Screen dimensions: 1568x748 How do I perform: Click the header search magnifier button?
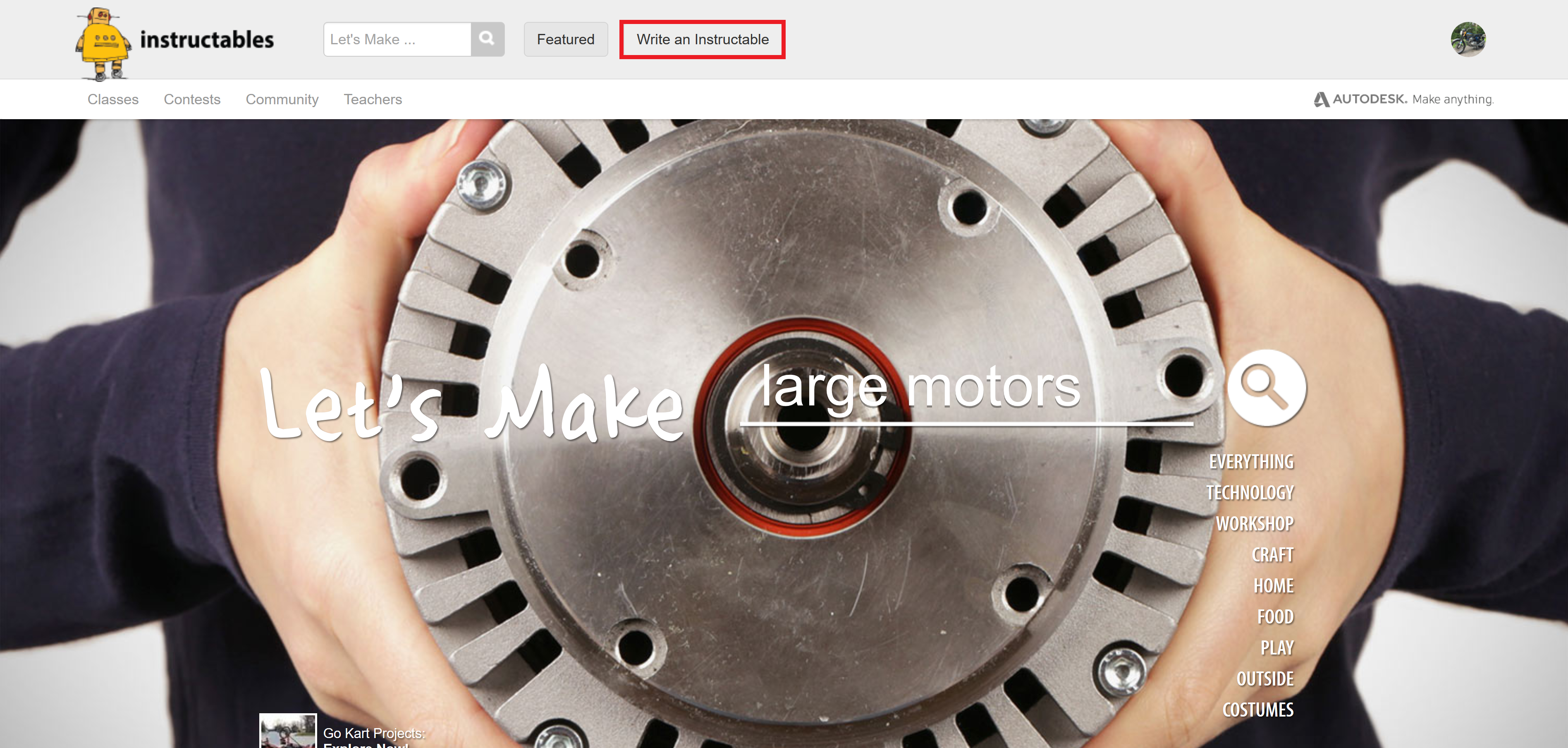[x=487, y=39]
